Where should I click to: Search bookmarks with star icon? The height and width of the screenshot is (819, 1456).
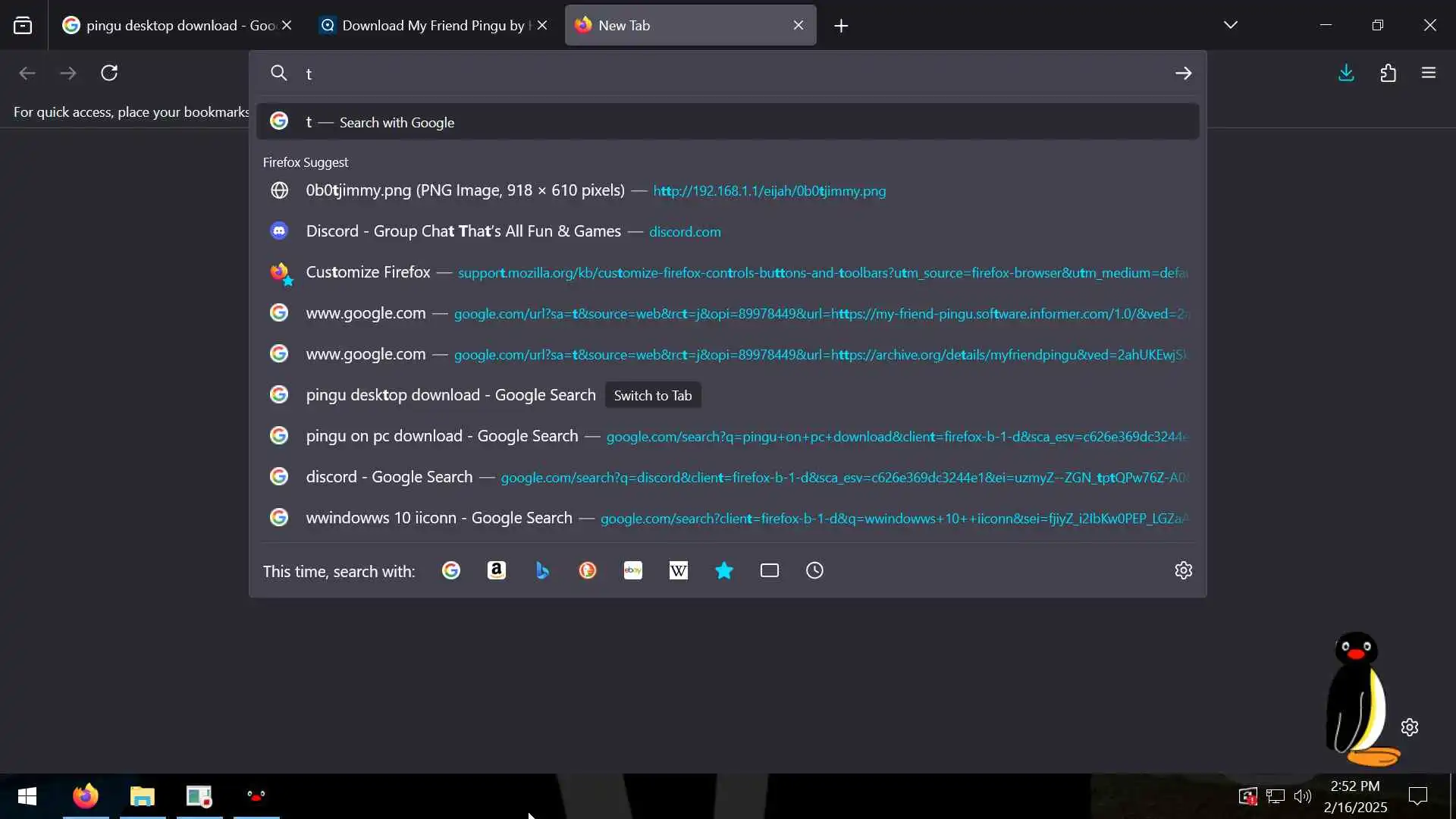(x=723, y=570)
